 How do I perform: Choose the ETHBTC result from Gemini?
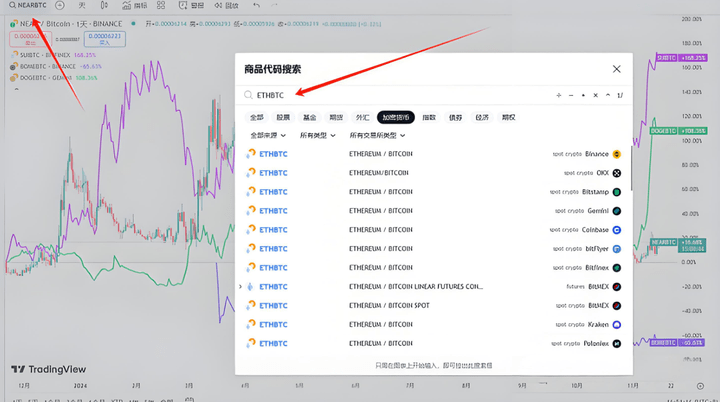point(433,210)
